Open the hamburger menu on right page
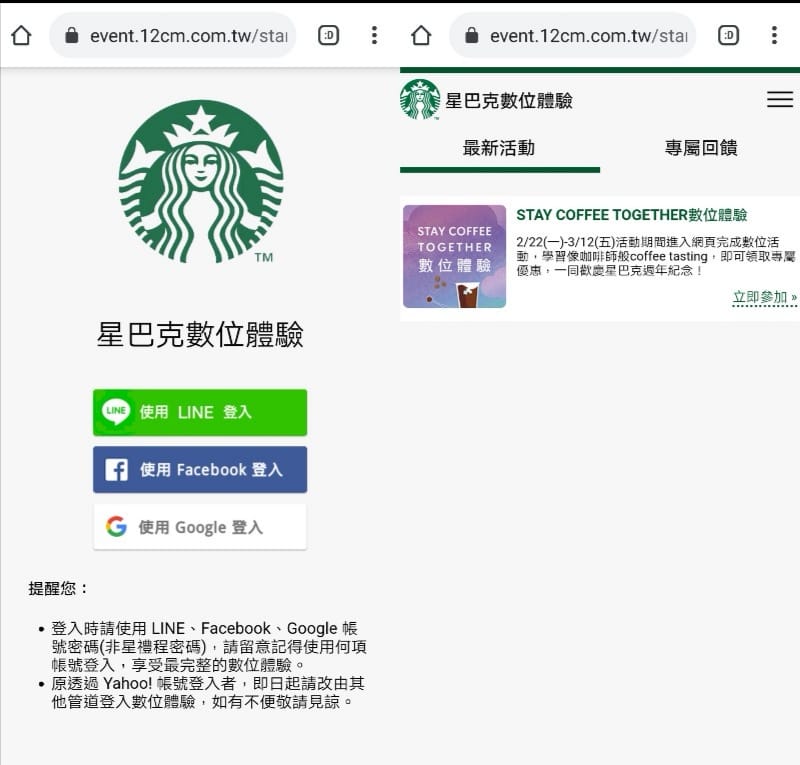Image resolution: width=800 pixels, height=765 pixels. click(x=780, y=99)
